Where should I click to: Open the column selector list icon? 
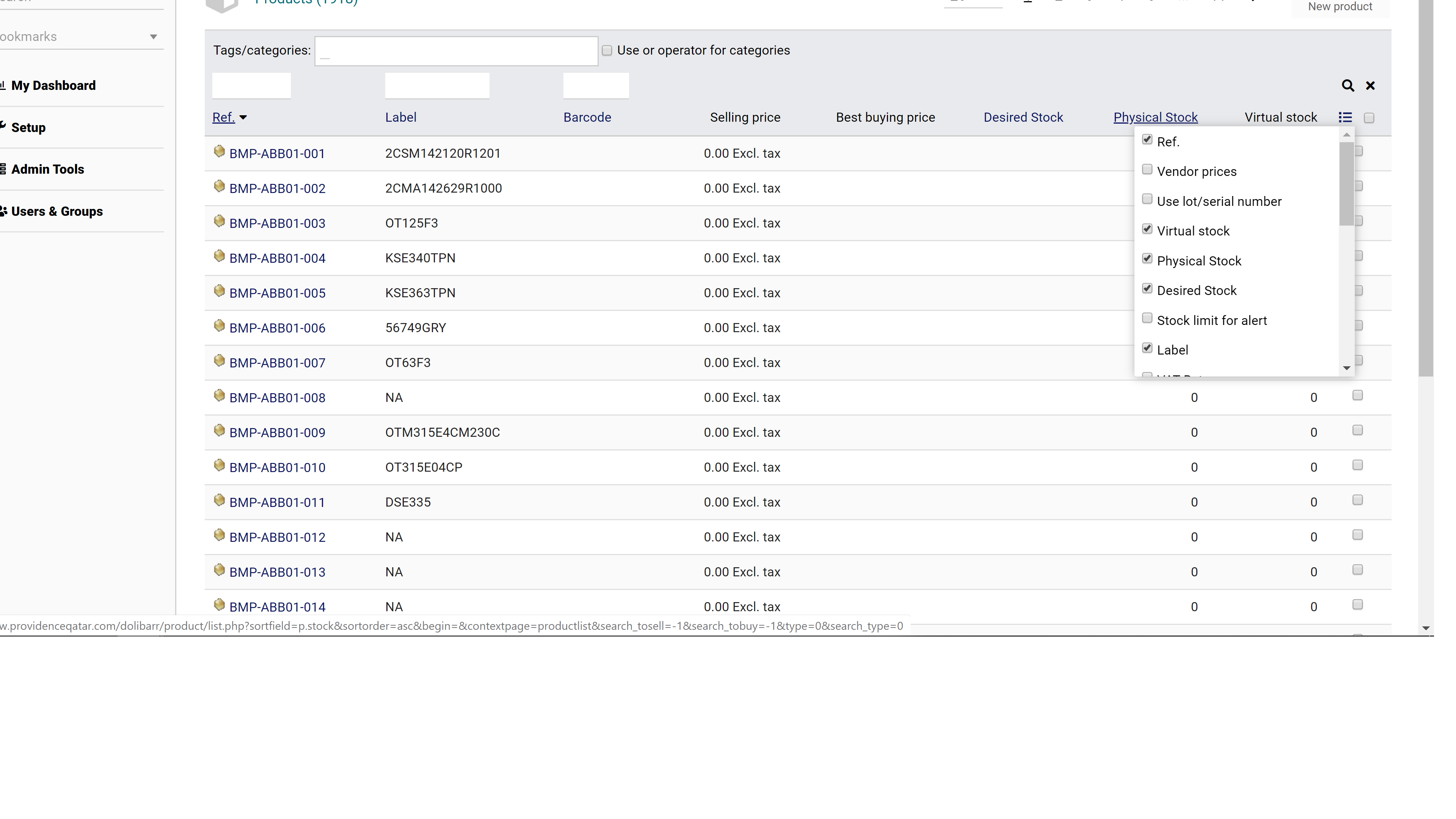click(1346, 117)
